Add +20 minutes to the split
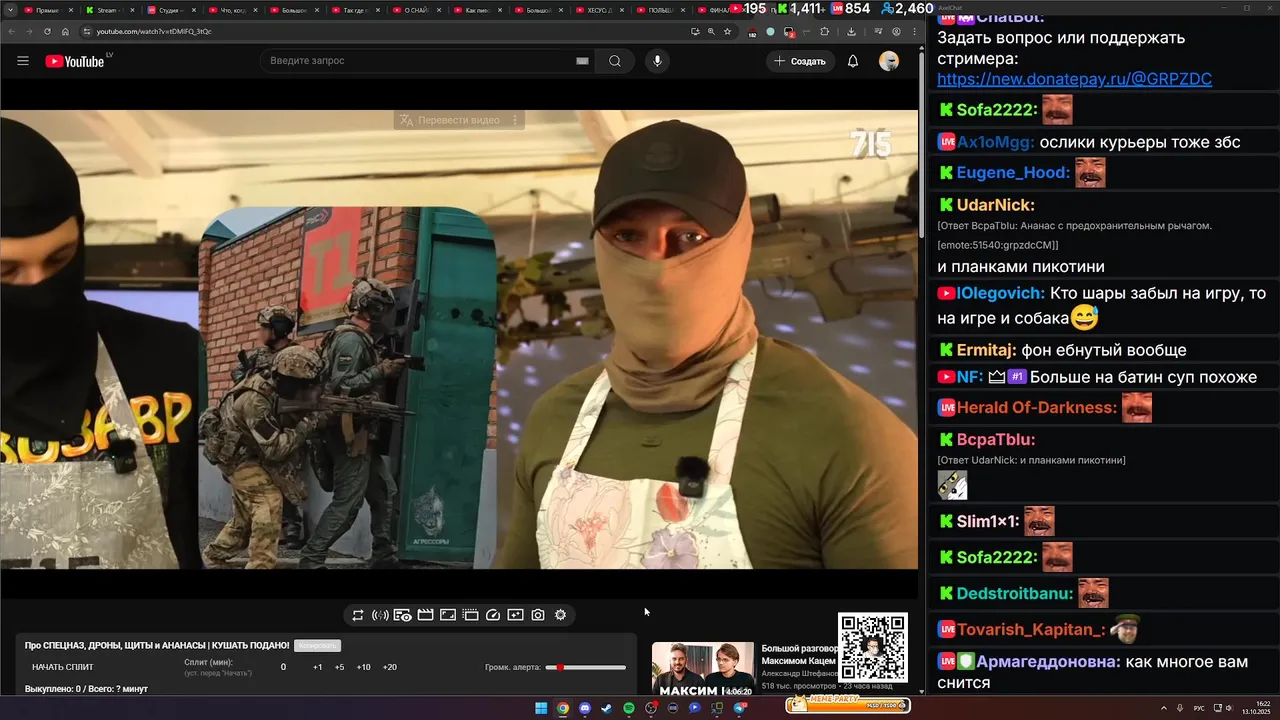The image size is (1280, 720). (x=390, y=667)
